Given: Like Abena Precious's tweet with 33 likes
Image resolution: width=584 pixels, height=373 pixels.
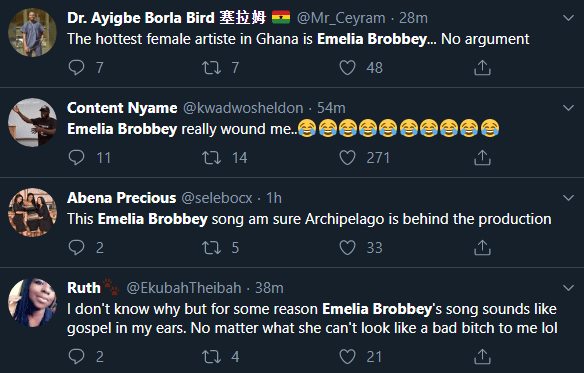Looking at the screenshot, I should [x=347, y=247].
